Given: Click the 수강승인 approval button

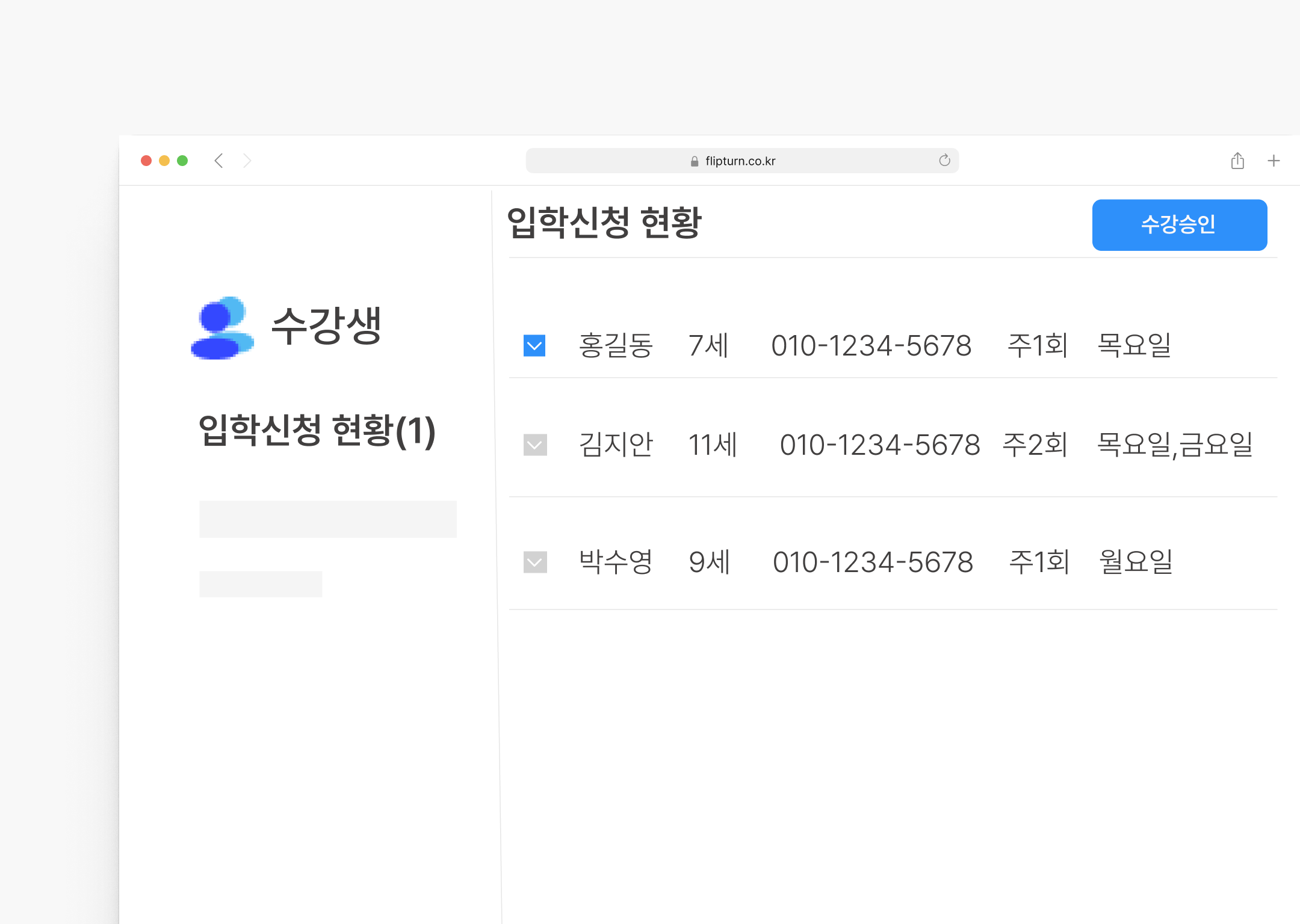Looking at the screenshot, I should [1179, 225].
